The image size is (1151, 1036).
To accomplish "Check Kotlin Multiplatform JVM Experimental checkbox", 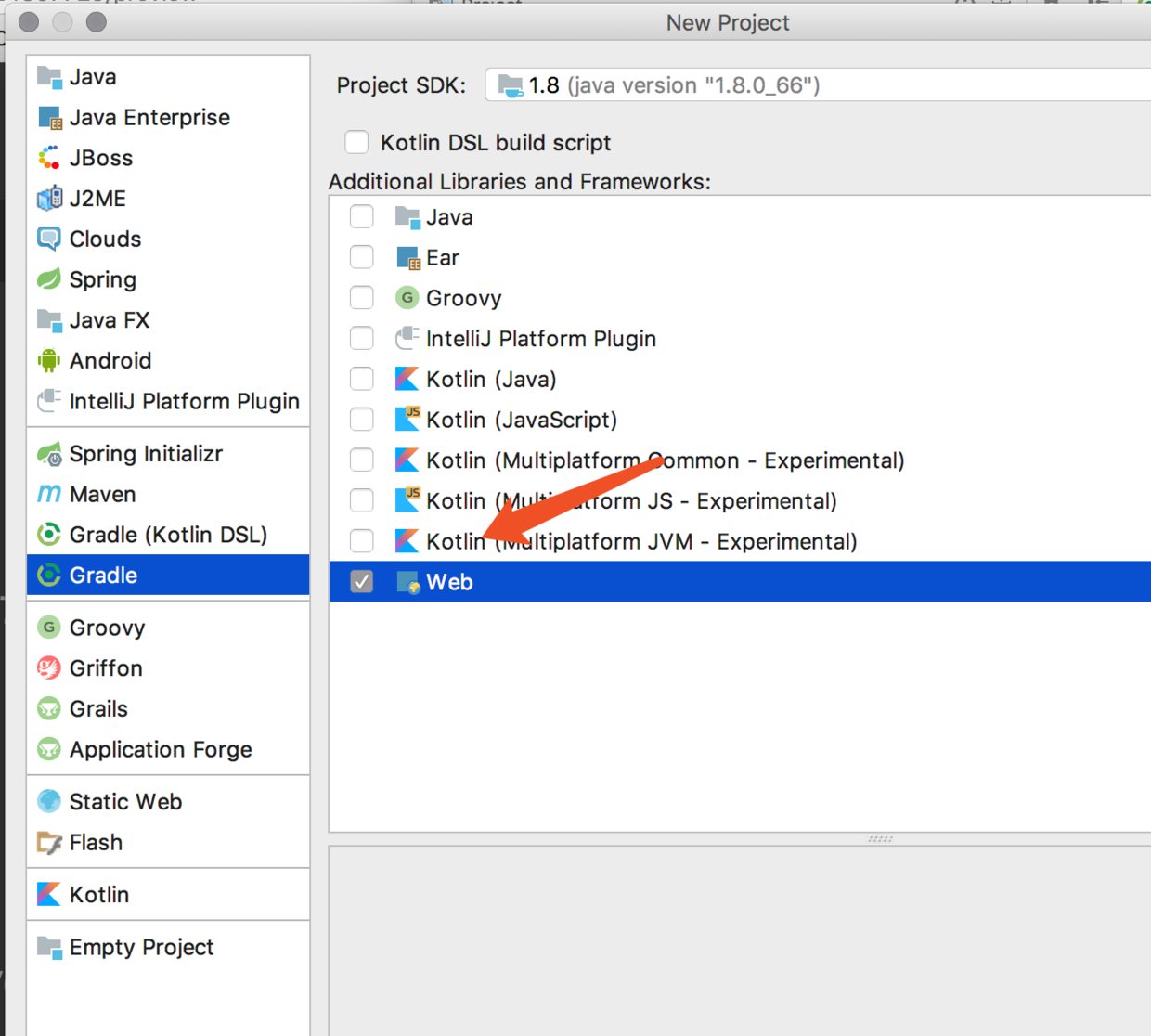I will pyautogui.click(x=362, y=541).
